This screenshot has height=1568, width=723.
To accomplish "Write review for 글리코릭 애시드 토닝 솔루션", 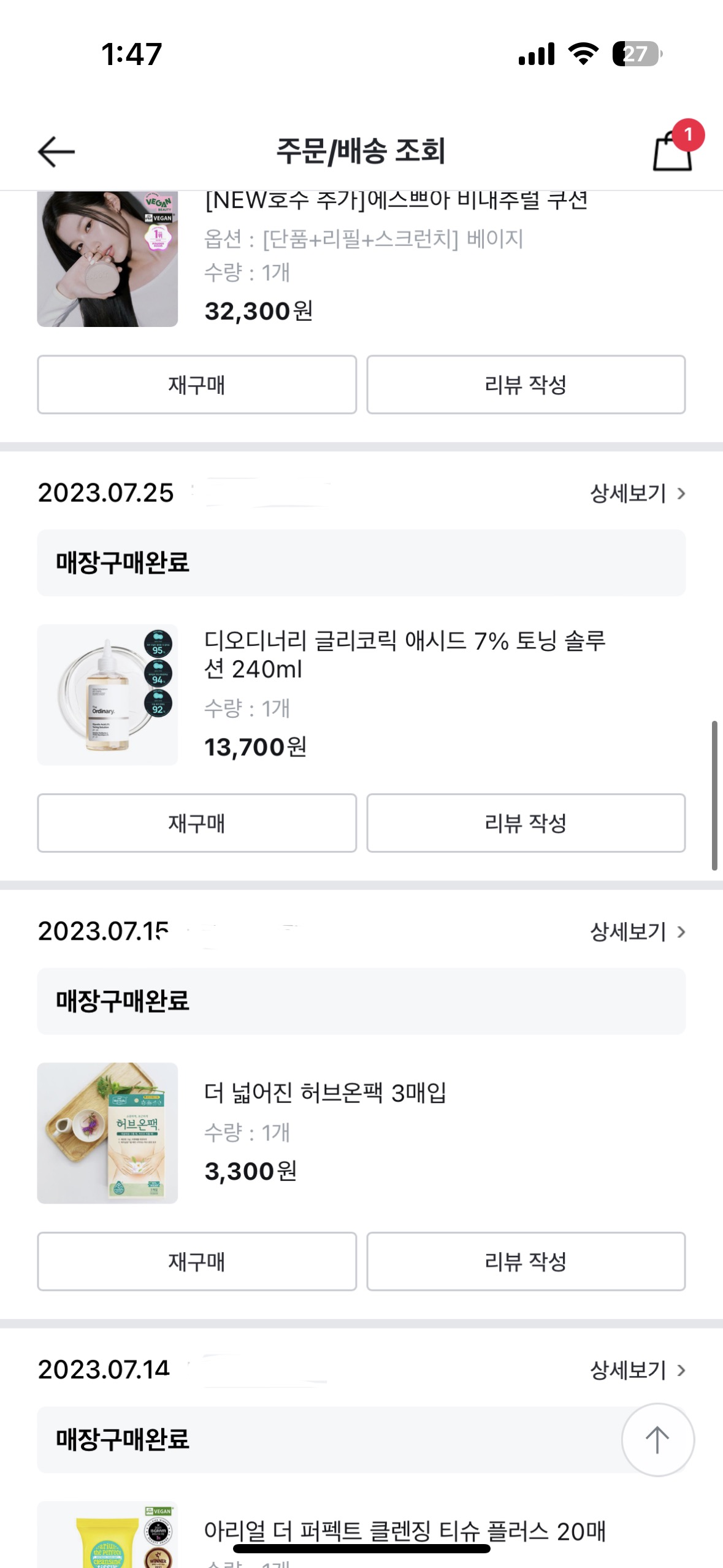I will [x=526, y=823].
